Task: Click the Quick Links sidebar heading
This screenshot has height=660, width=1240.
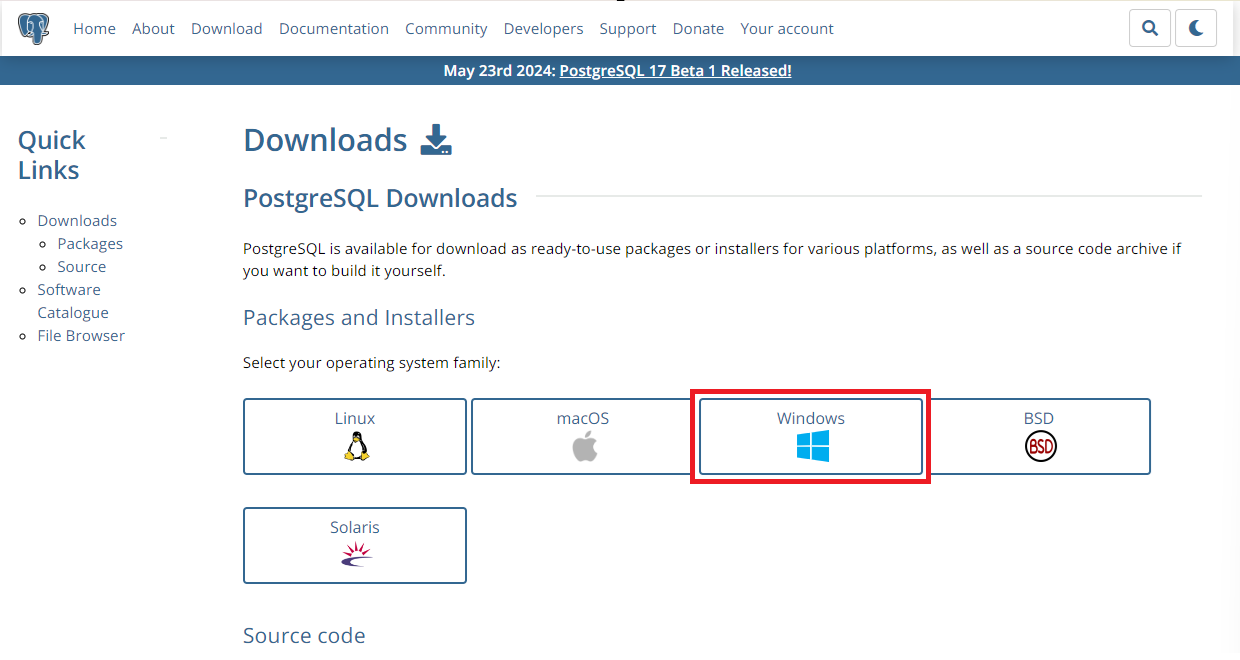Action: [52, 155]
